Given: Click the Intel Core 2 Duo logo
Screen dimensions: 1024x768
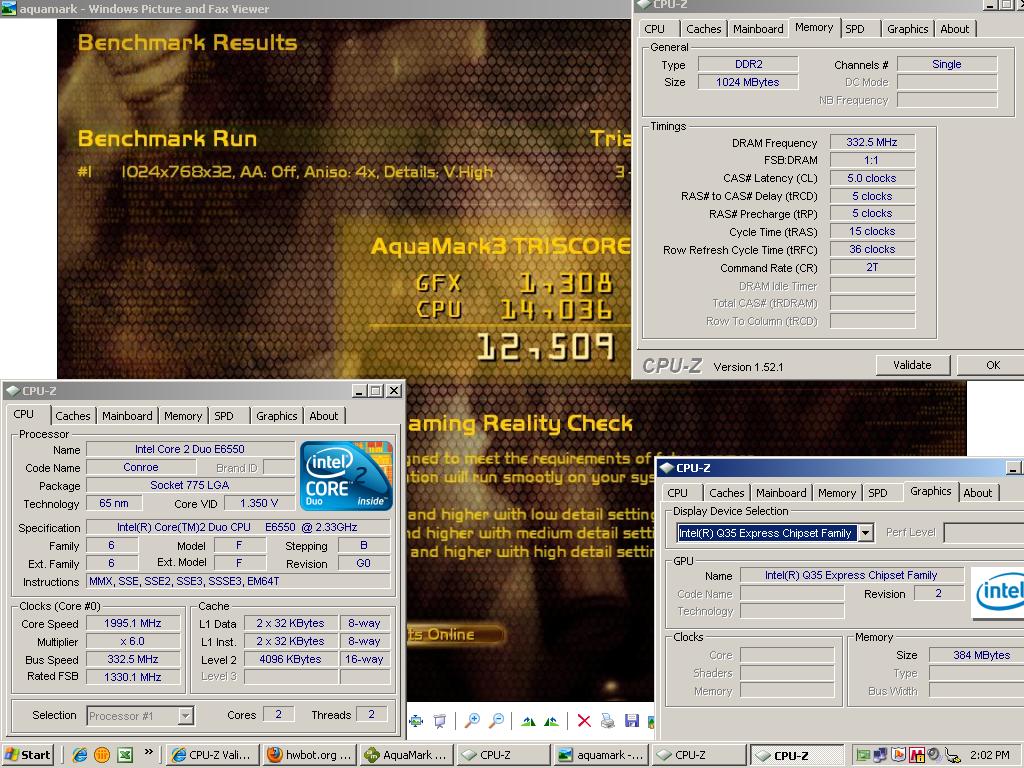Looking at the screenshot, I should [x=346, y=476].
